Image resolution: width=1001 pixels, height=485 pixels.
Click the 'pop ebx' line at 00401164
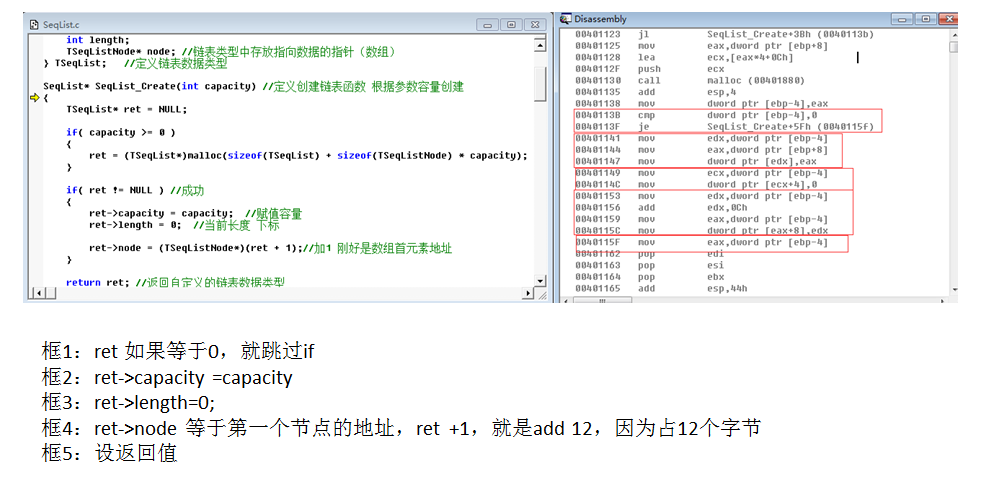click(x=650, y=277)
